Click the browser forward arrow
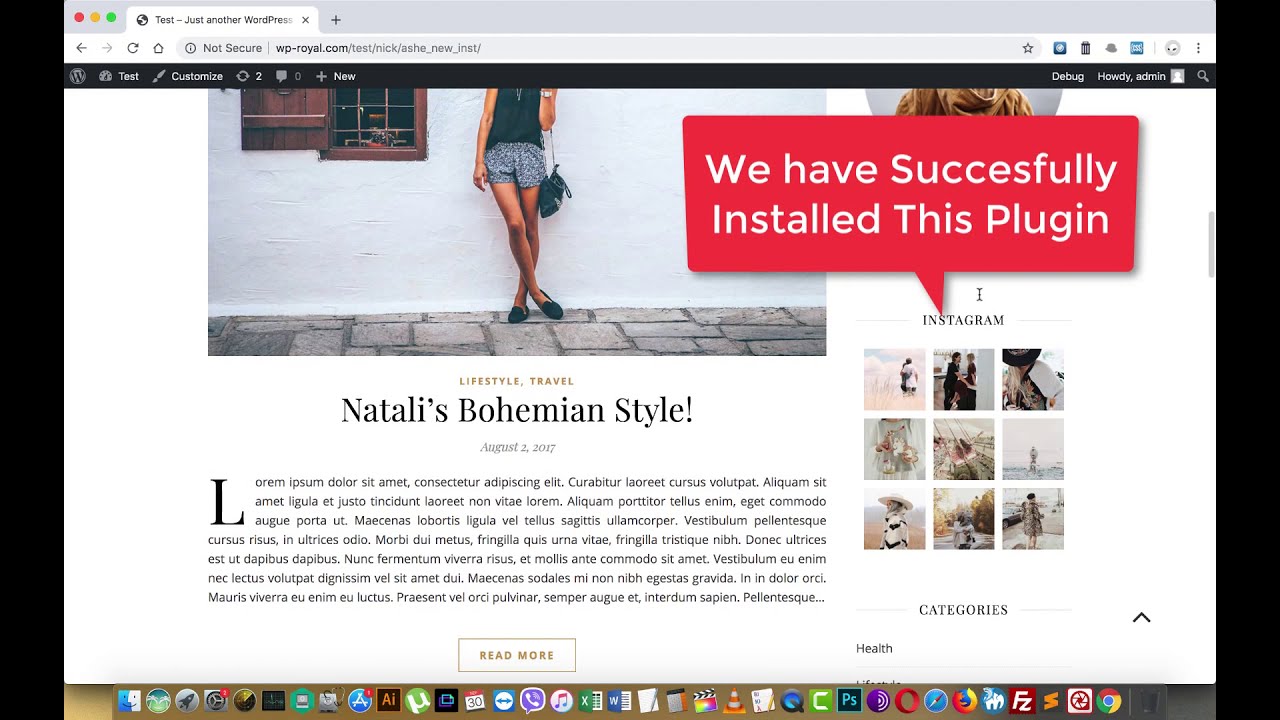The height and width of the screenshot is (720, 1280). 107,48
